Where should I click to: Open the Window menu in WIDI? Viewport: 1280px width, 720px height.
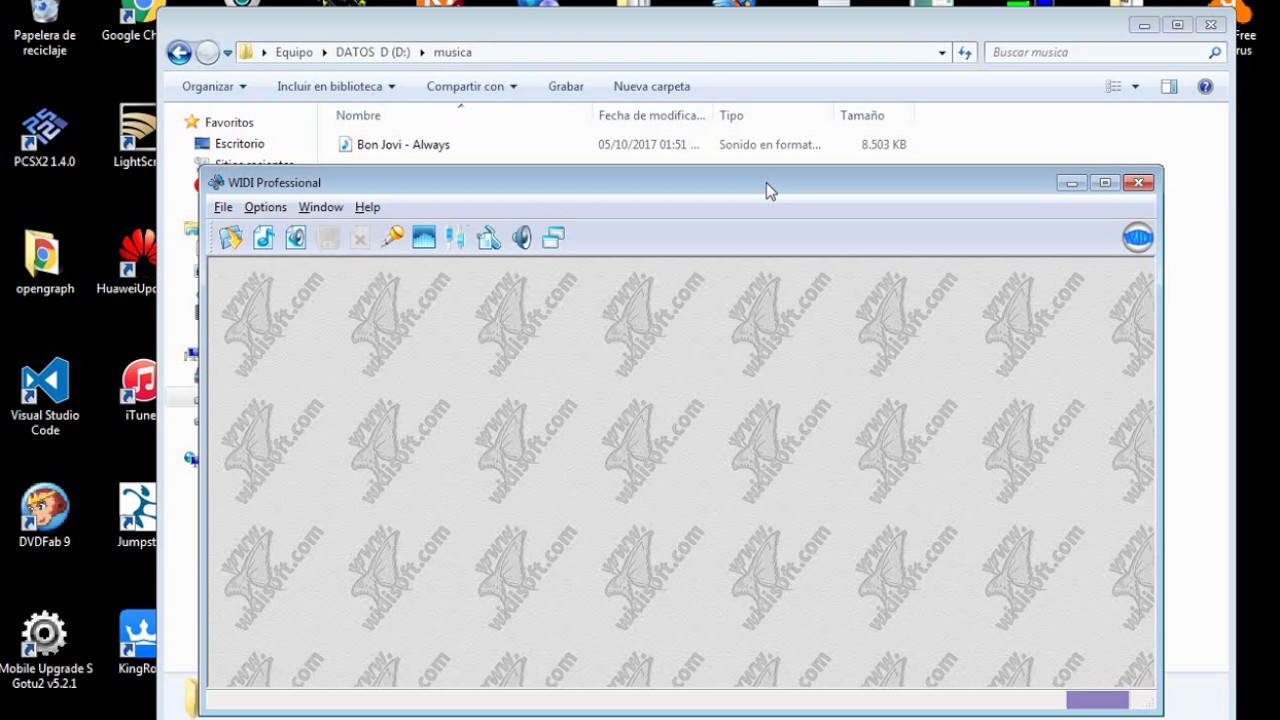pos(321,207)
